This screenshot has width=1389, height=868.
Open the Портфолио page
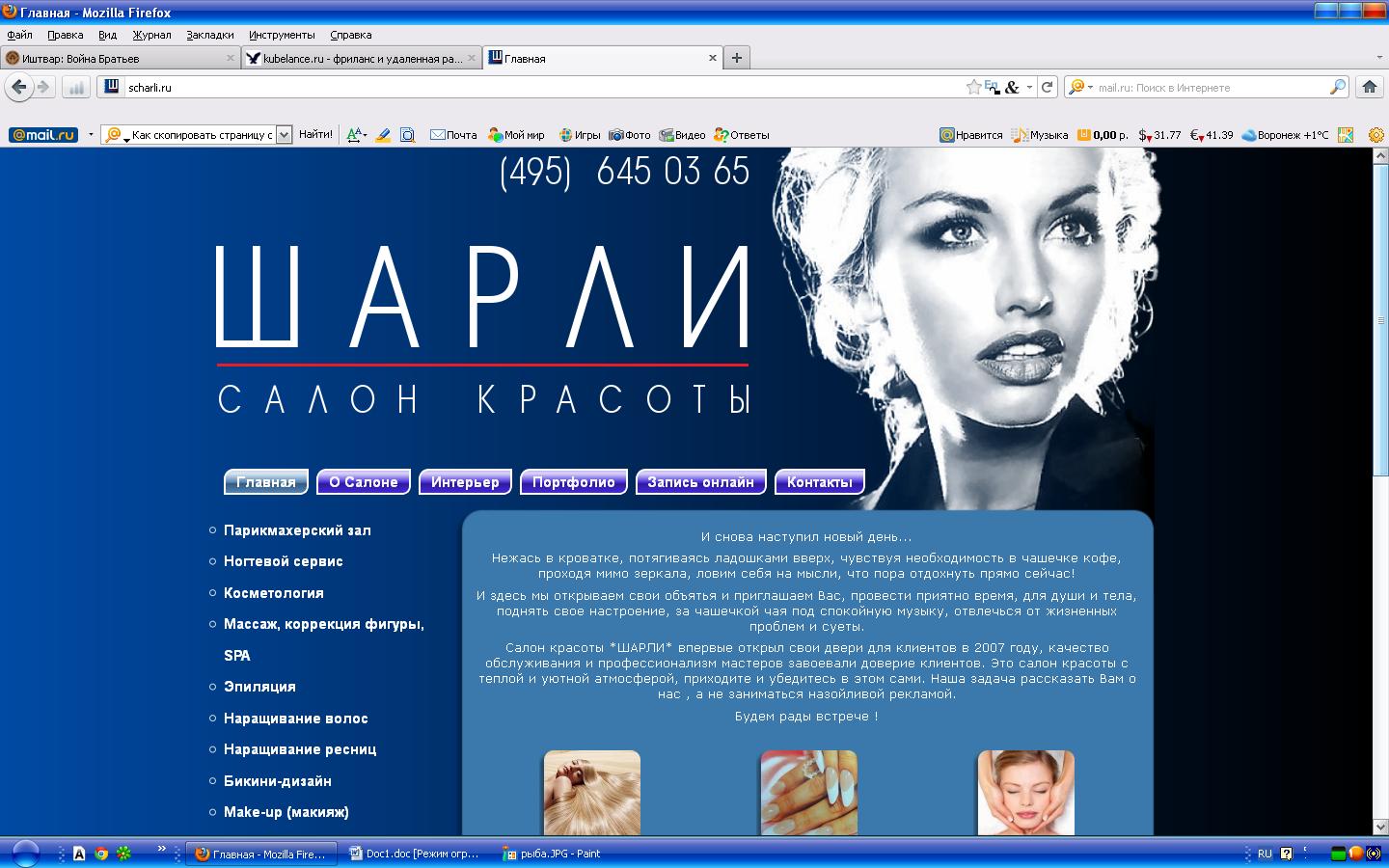(x=574, y=482)
